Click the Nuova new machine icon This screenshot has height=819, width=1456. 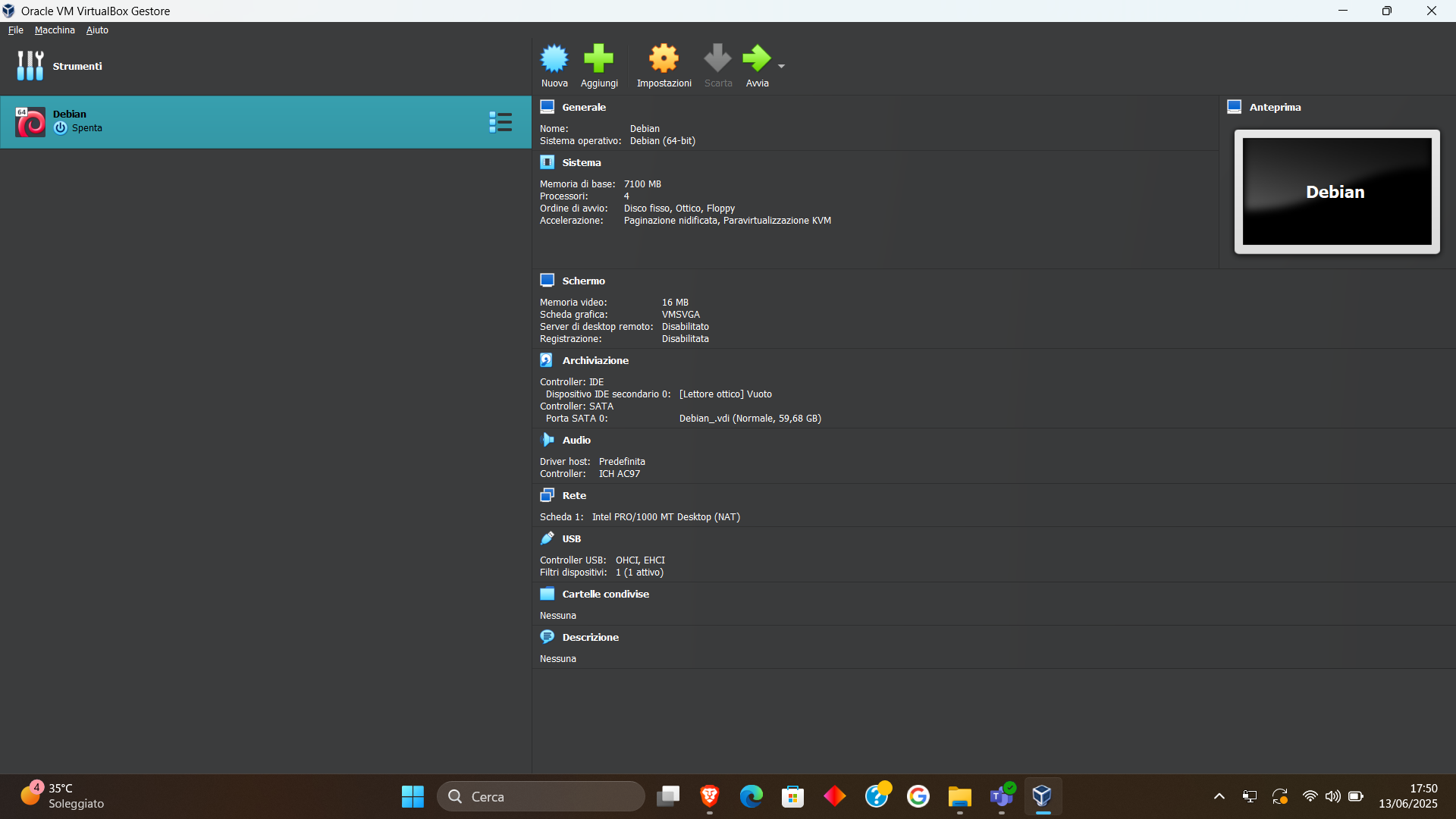point(554,59)
